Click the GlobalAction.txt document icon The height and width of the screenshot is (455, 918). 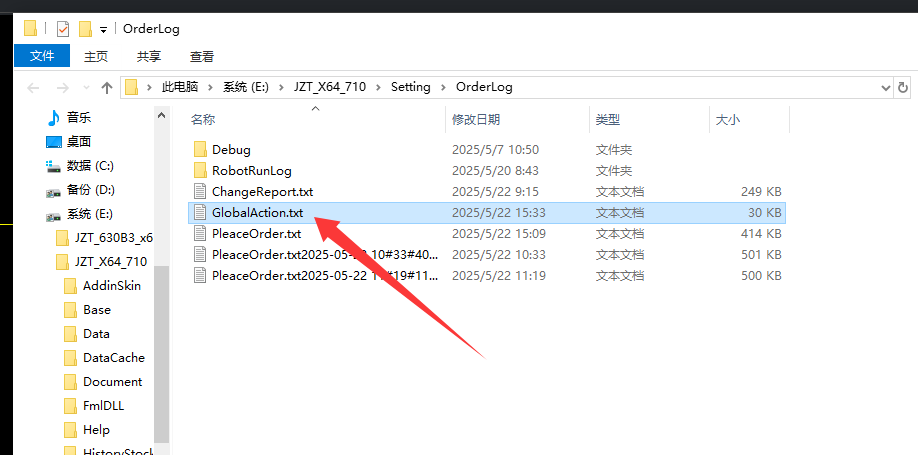(200, 213)
